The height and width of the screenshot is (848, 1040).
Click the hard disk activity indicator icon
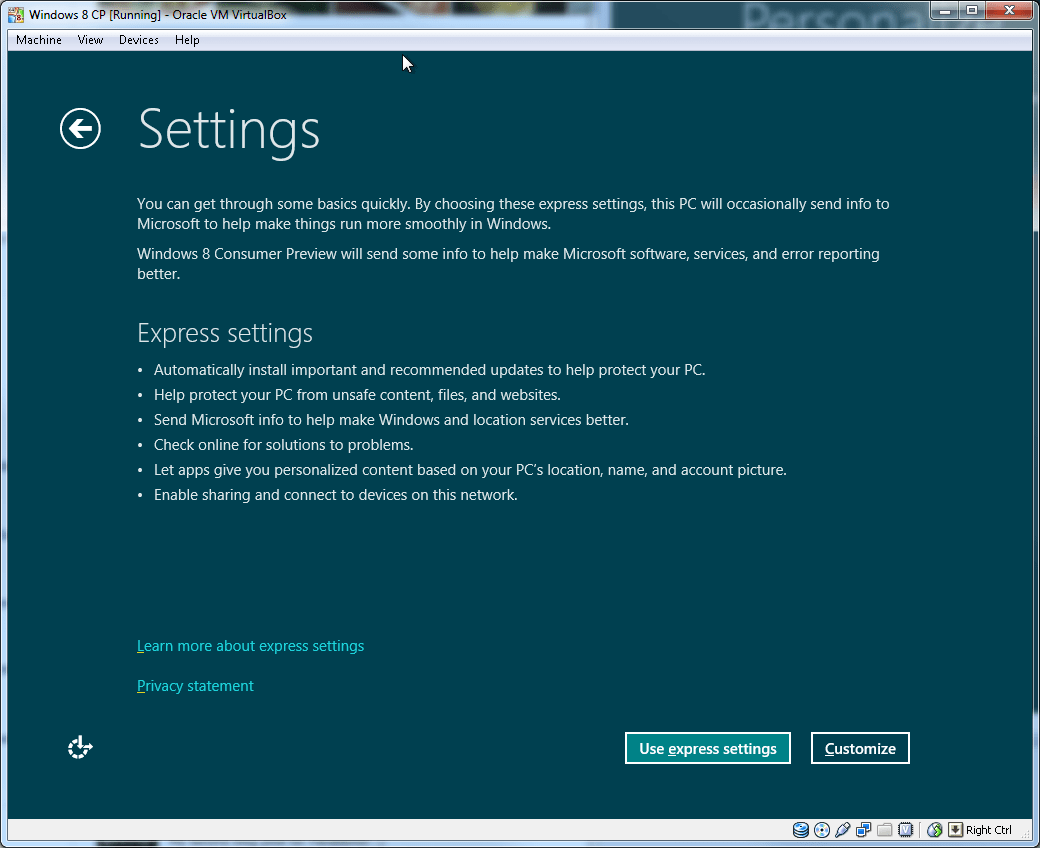click(801, 830)
